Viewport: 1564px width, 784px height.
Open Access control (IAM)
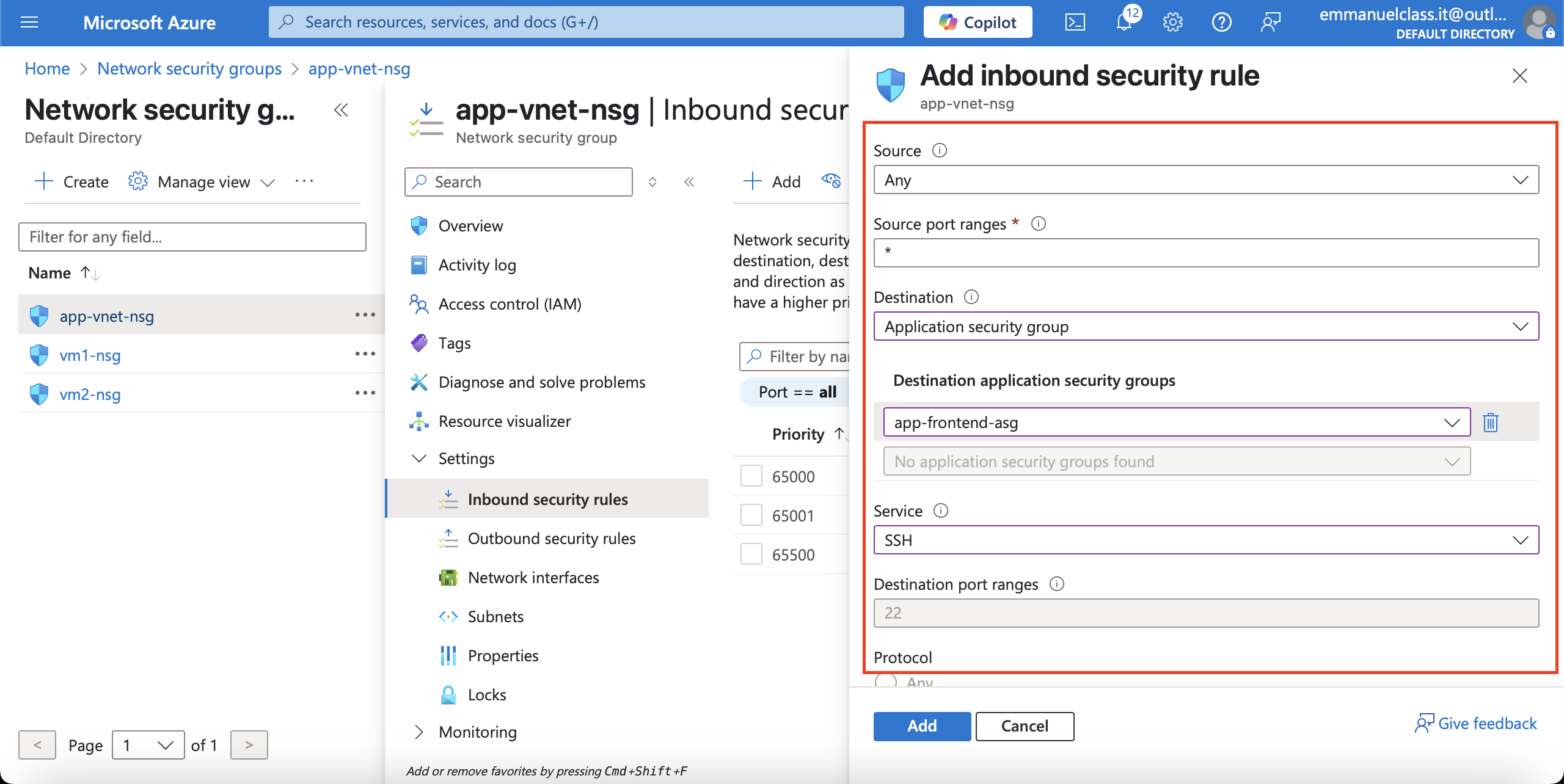pyautogui.click(x=510, y=304)
